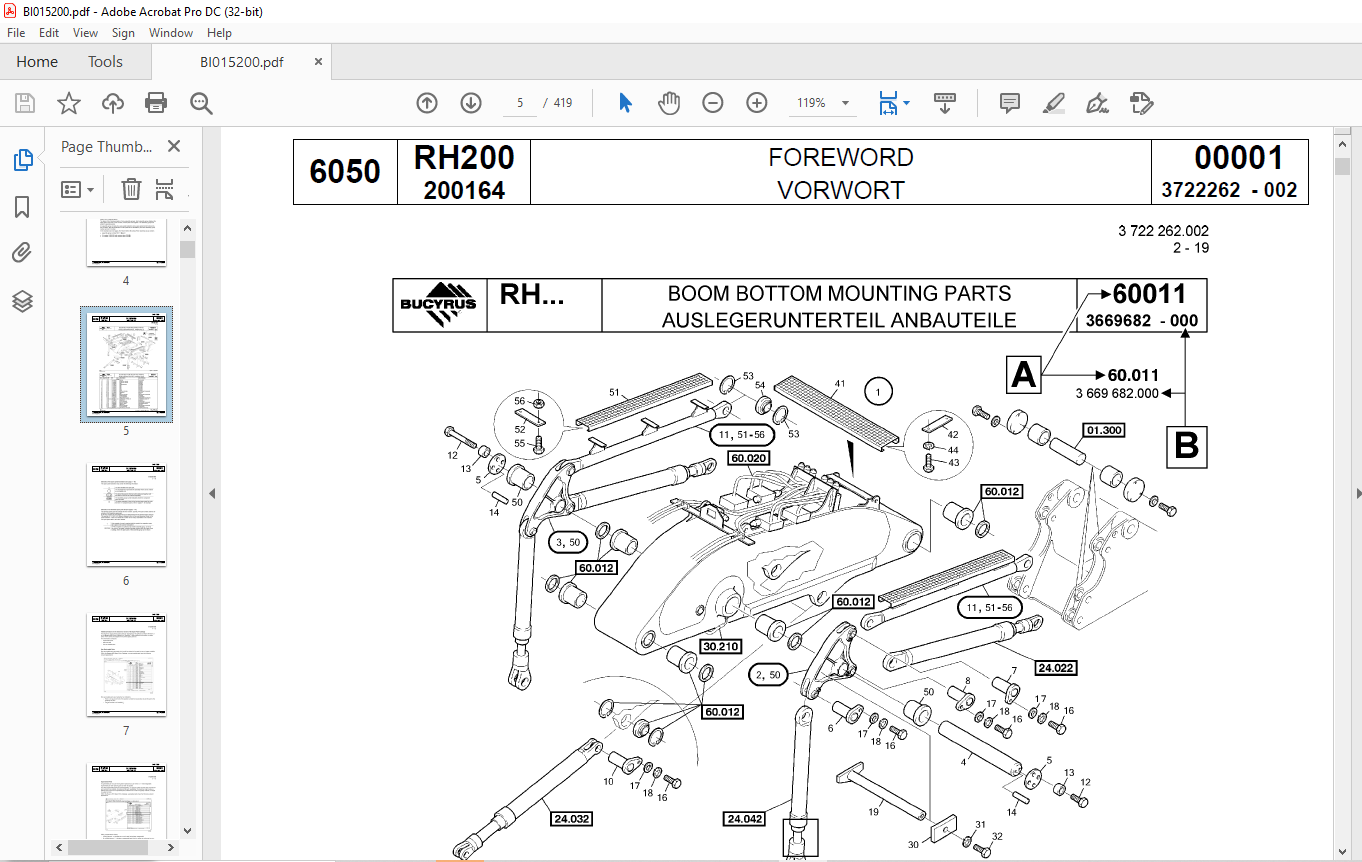Image resolution: width=1362 pixels, height=862 pixels.
Task: Add document to starred favorites
Action: pyautogui.click(x=68, y=103)
